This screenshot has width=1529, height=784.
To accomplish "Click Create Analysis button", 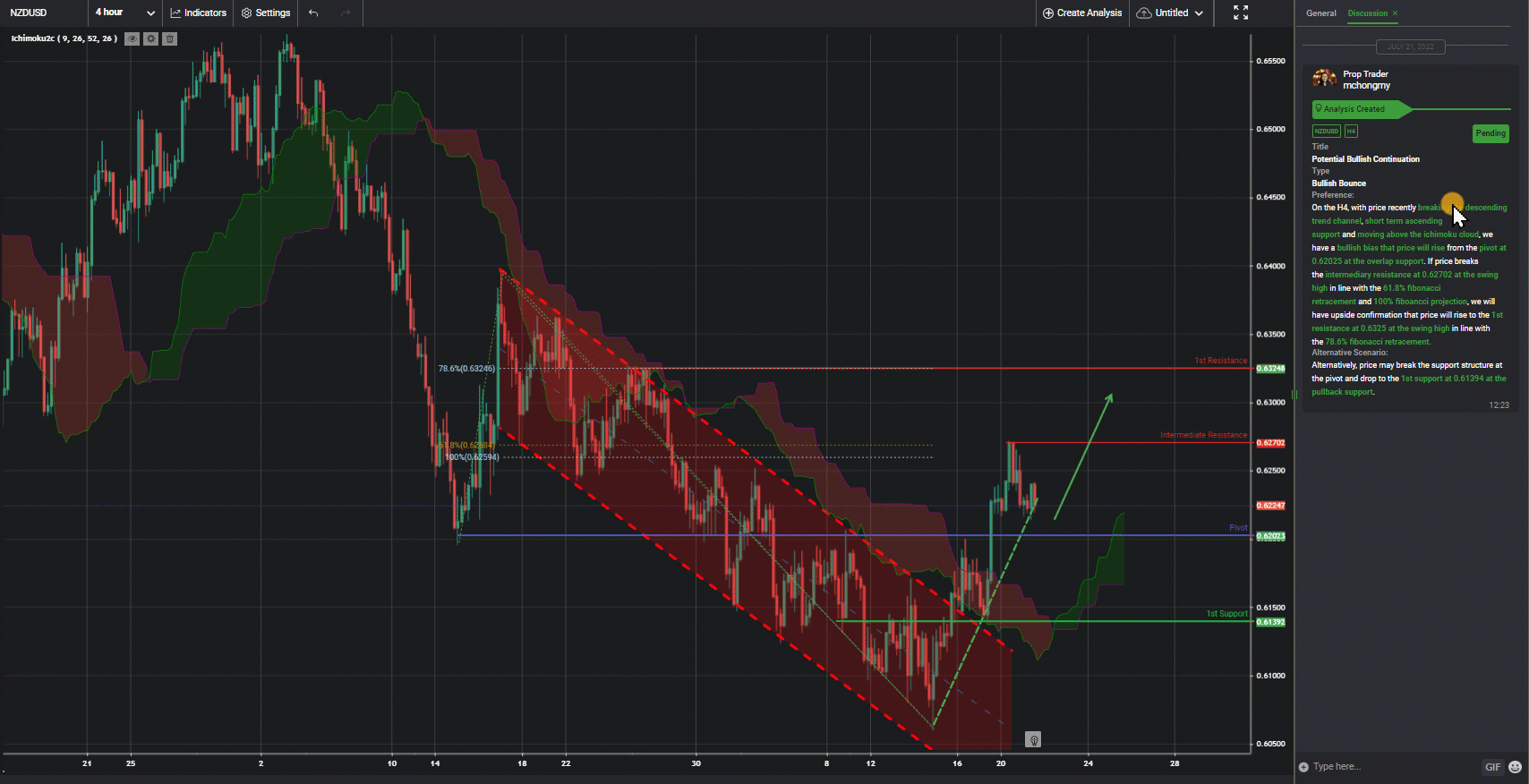I will 1081,13.
